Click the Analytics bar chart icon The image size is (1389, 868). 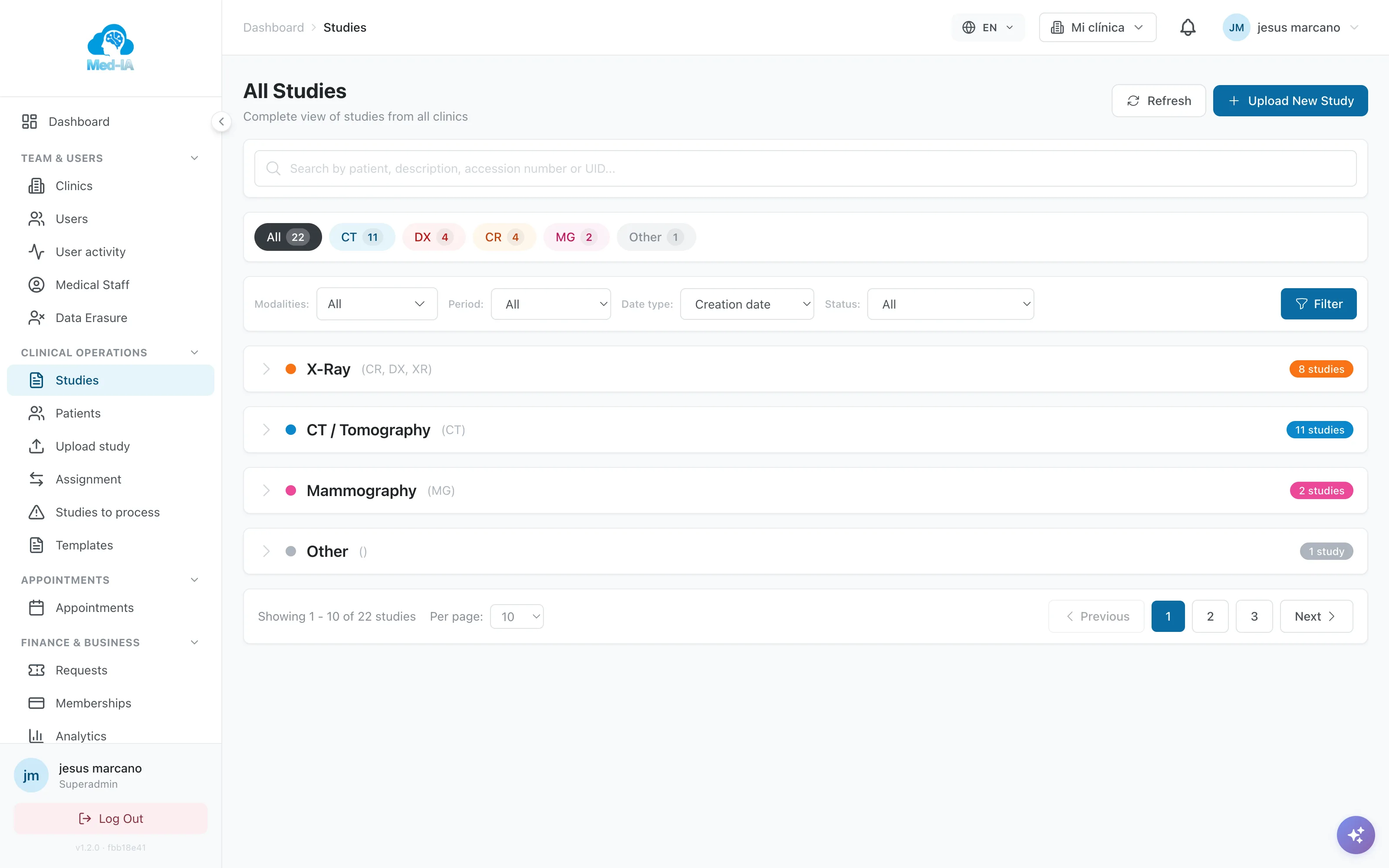(36, 736)
